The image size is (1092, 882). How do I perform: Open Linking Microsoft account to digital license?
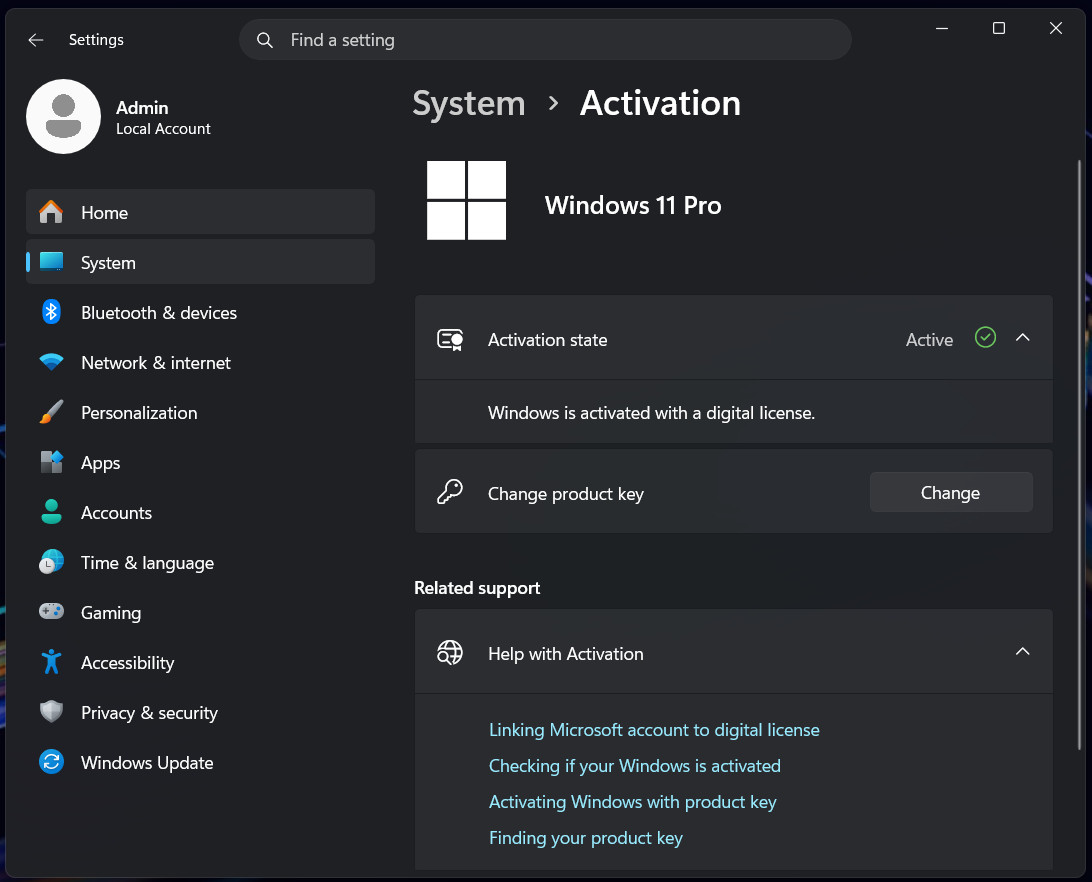[x=654, y=729]
